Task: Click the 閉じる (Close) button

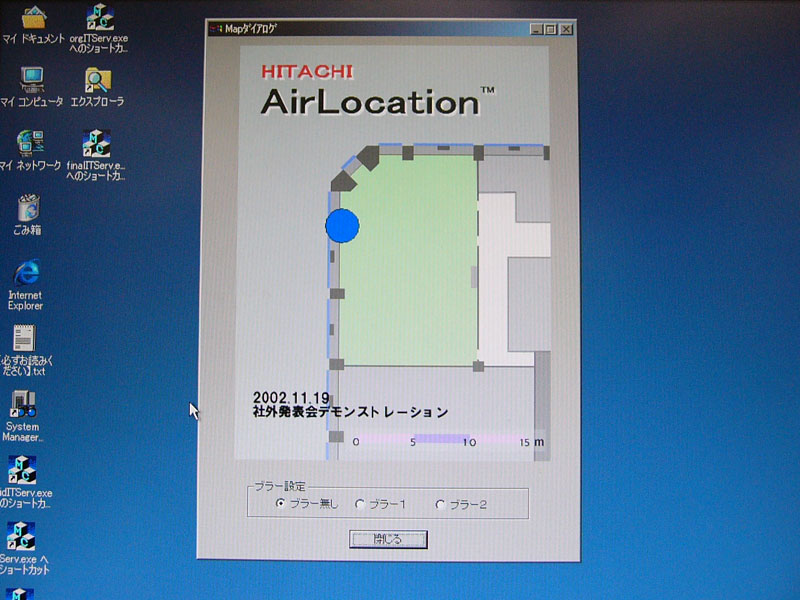Action: click(x=388, y=539)
